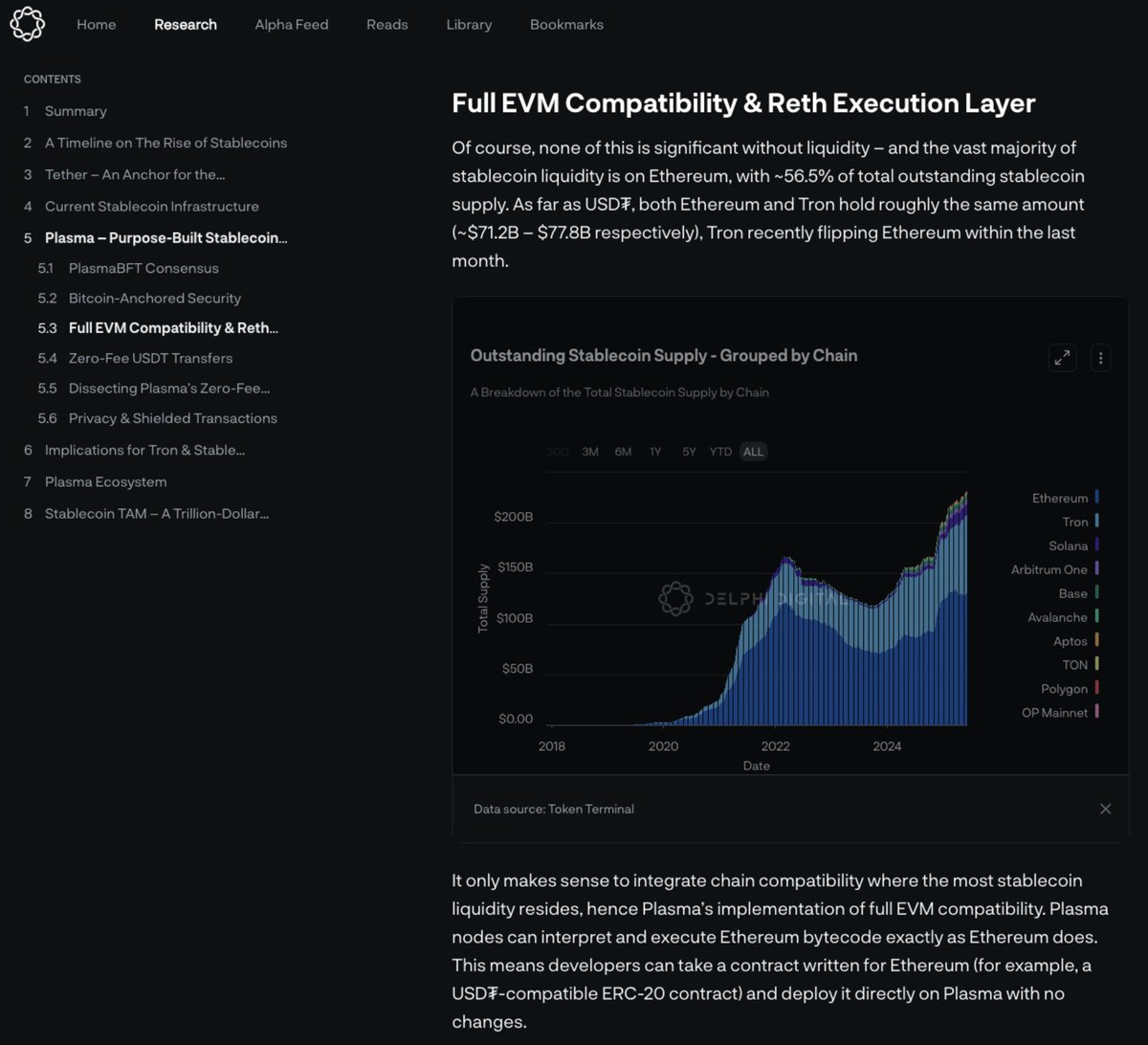Select the ALL time range
1148x1045 pixels.
(x=754, y=452)
